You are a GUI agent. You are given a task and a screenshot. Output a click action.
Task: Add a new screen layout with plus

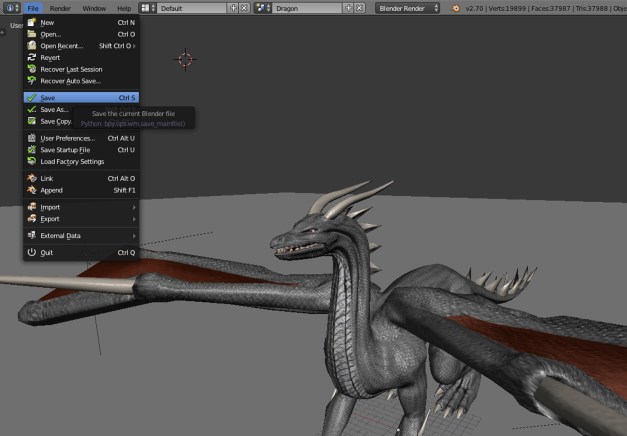234,7
